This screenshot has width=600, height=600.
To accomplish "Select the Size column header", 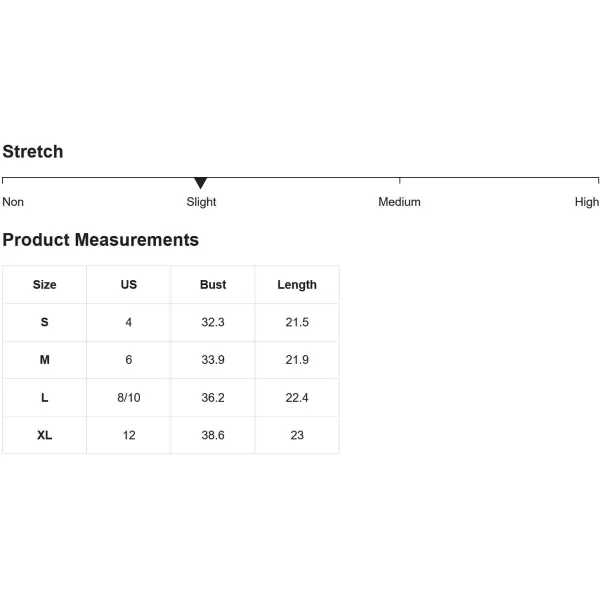I will click(44, 285).
